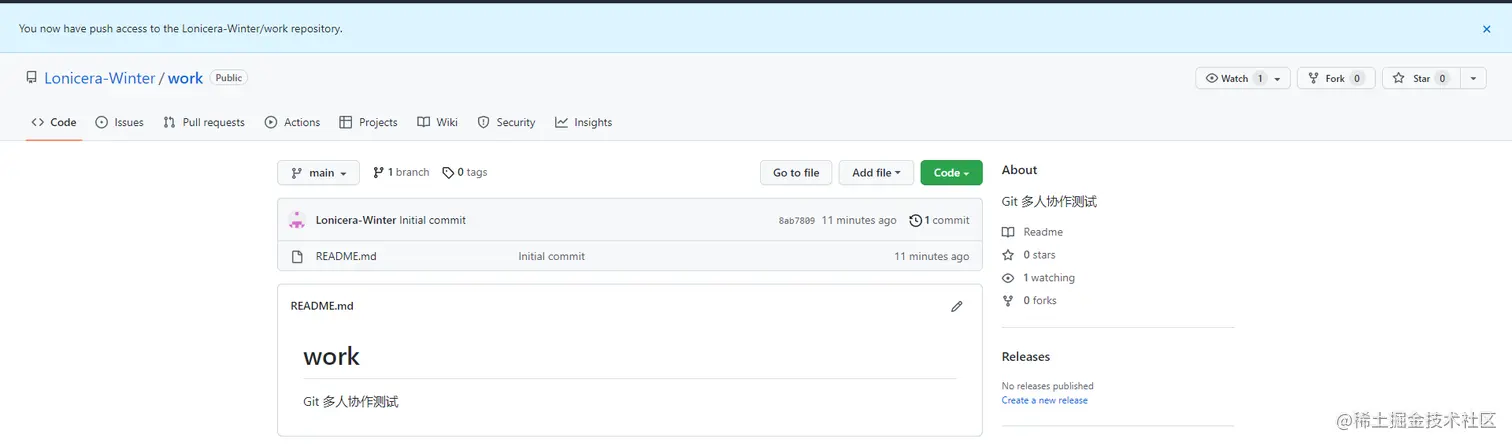Image resolution: width=1512 pixels, height=446 pixels.
Task: Click the Go to file button
Action: click(796, 173)
